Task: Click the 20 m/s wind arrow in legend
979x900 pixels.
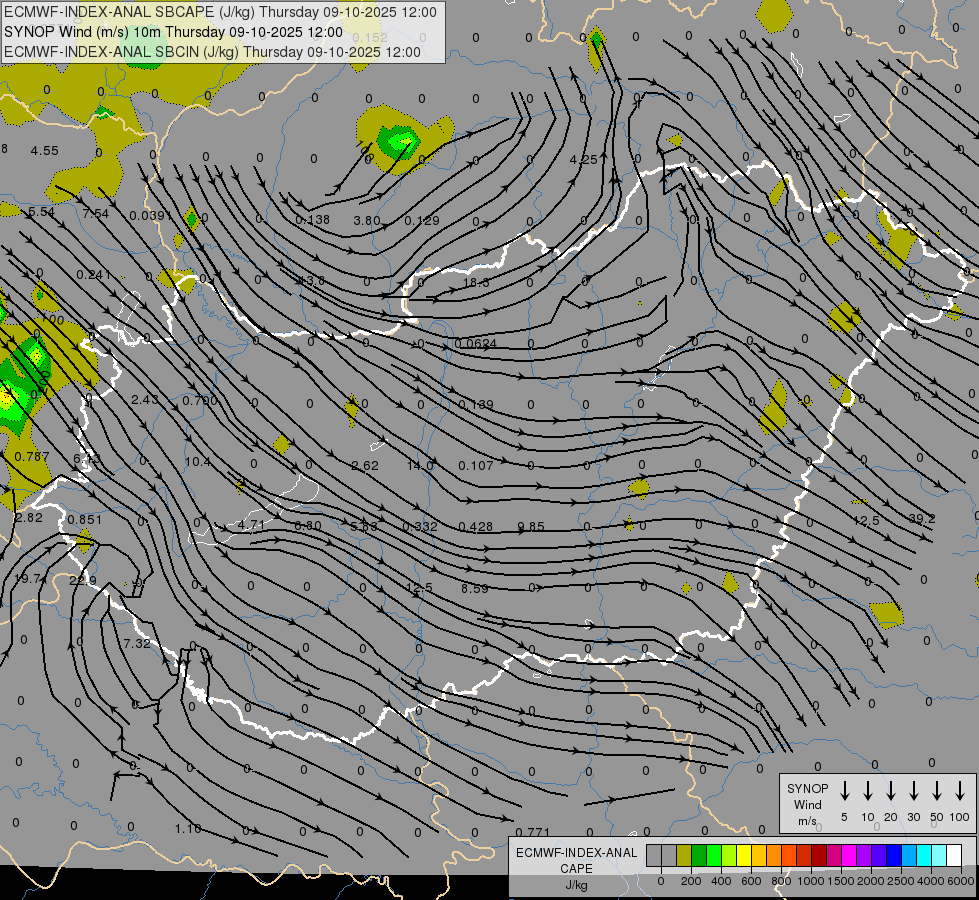Action: 890,791
